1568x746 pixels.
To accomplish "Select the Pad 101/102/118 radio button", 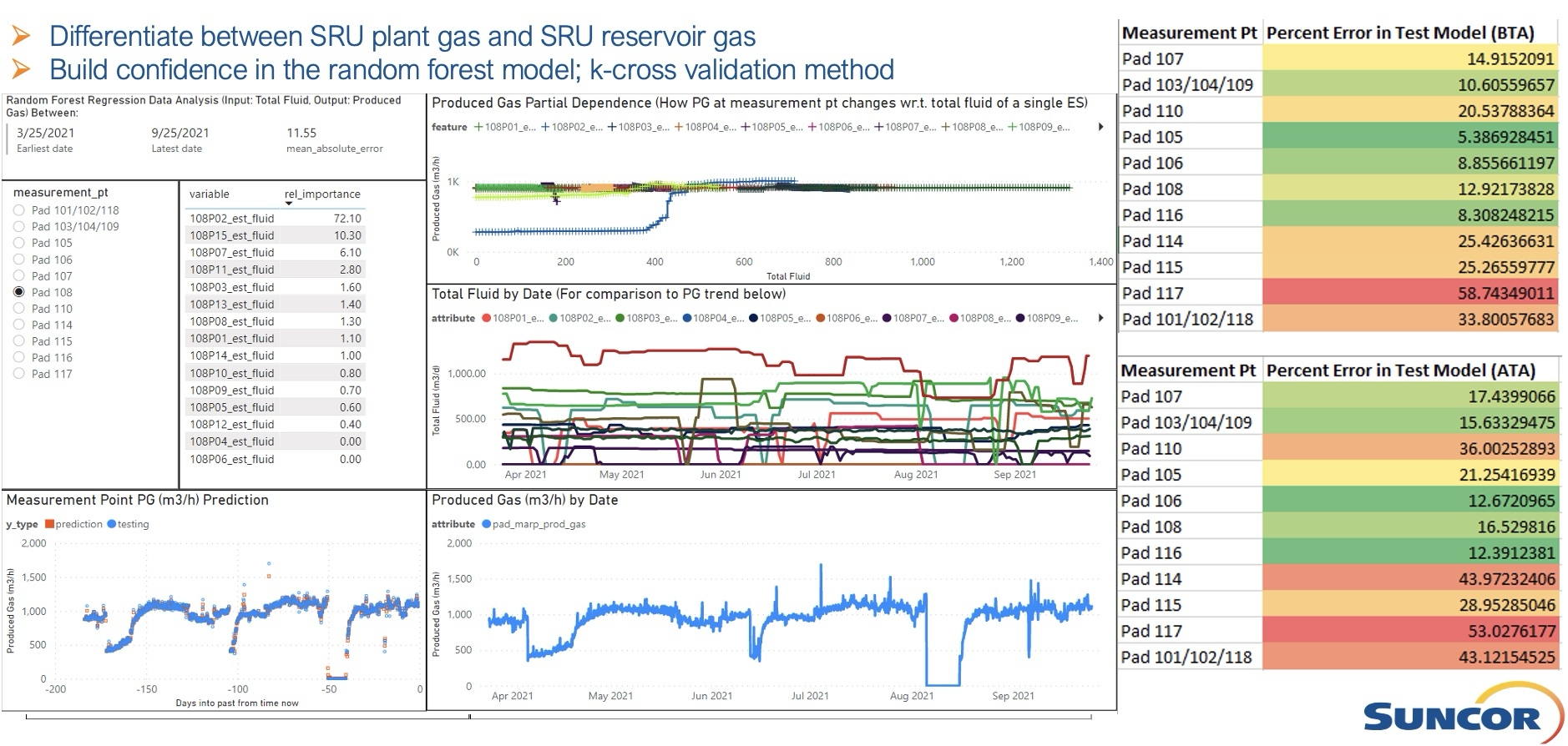I will pos(19,211).
